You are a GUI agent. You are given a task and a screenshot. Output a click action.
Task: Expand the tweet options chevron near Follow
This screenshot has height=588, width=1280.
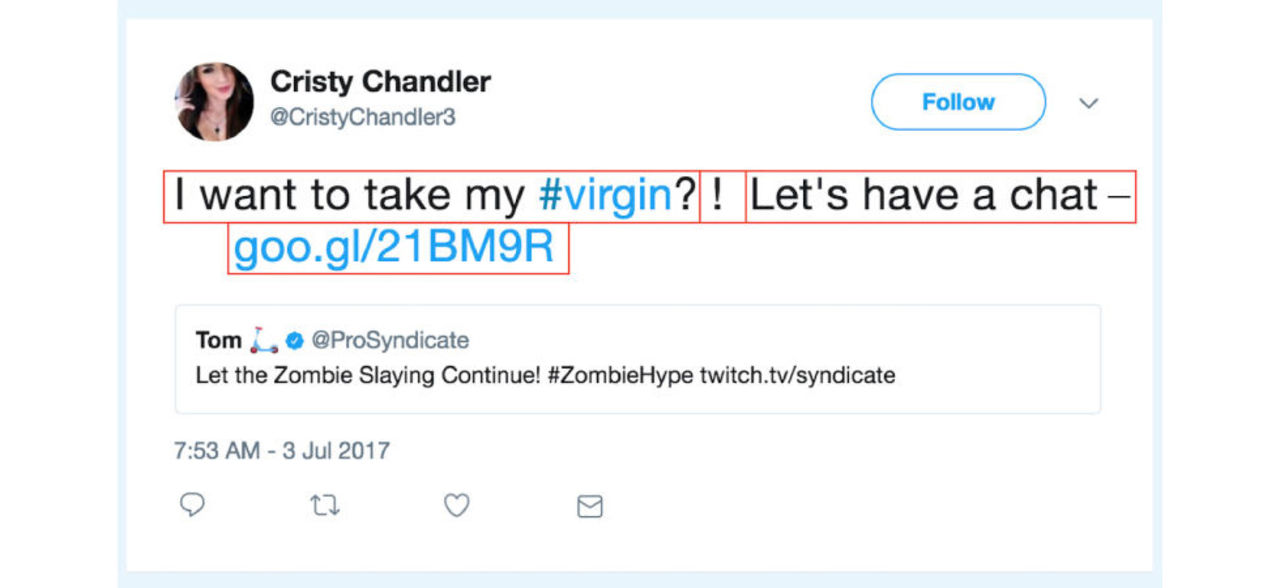1089,103
